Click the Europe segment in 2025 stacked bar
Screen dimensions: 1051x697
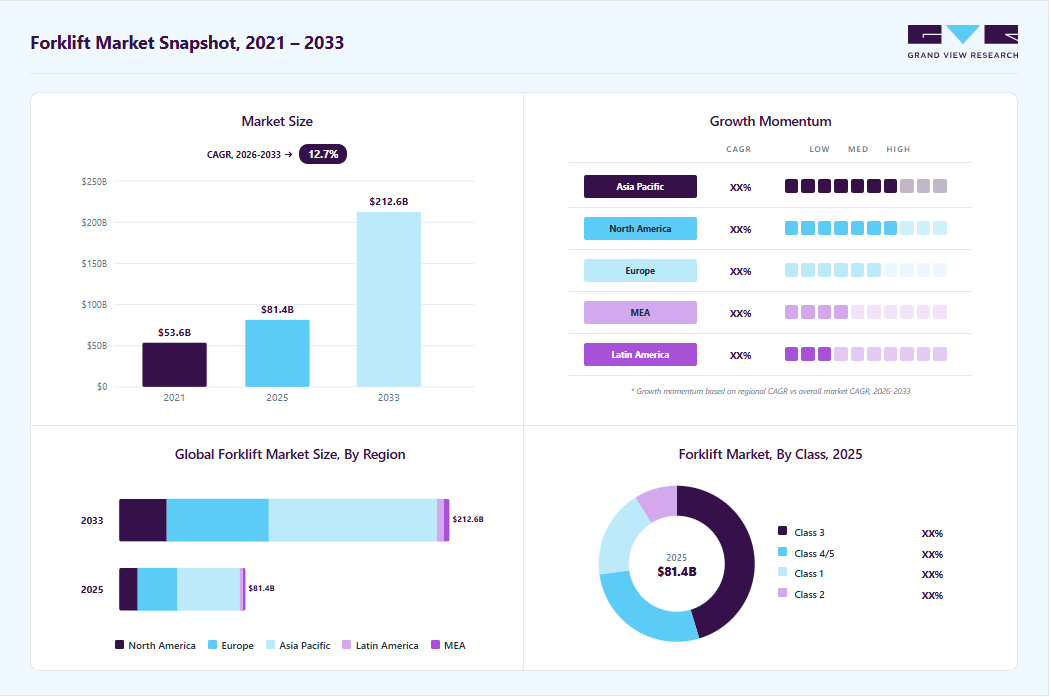tap(157, 589)
